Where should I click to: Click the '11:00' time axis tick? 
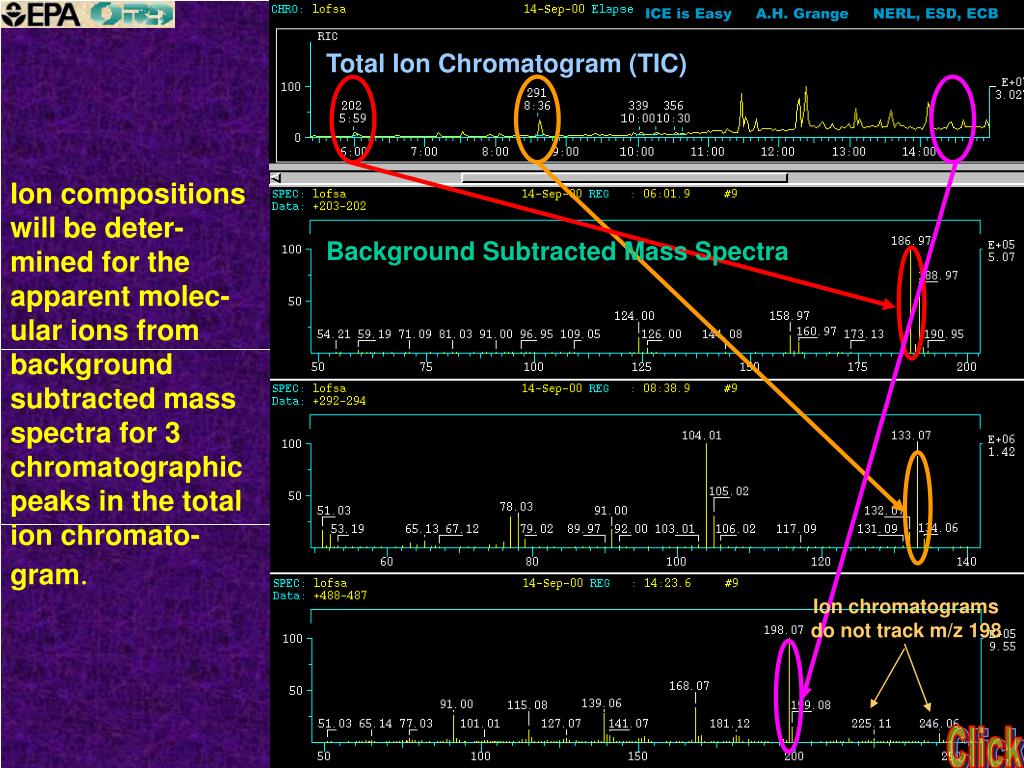(707, 152)
